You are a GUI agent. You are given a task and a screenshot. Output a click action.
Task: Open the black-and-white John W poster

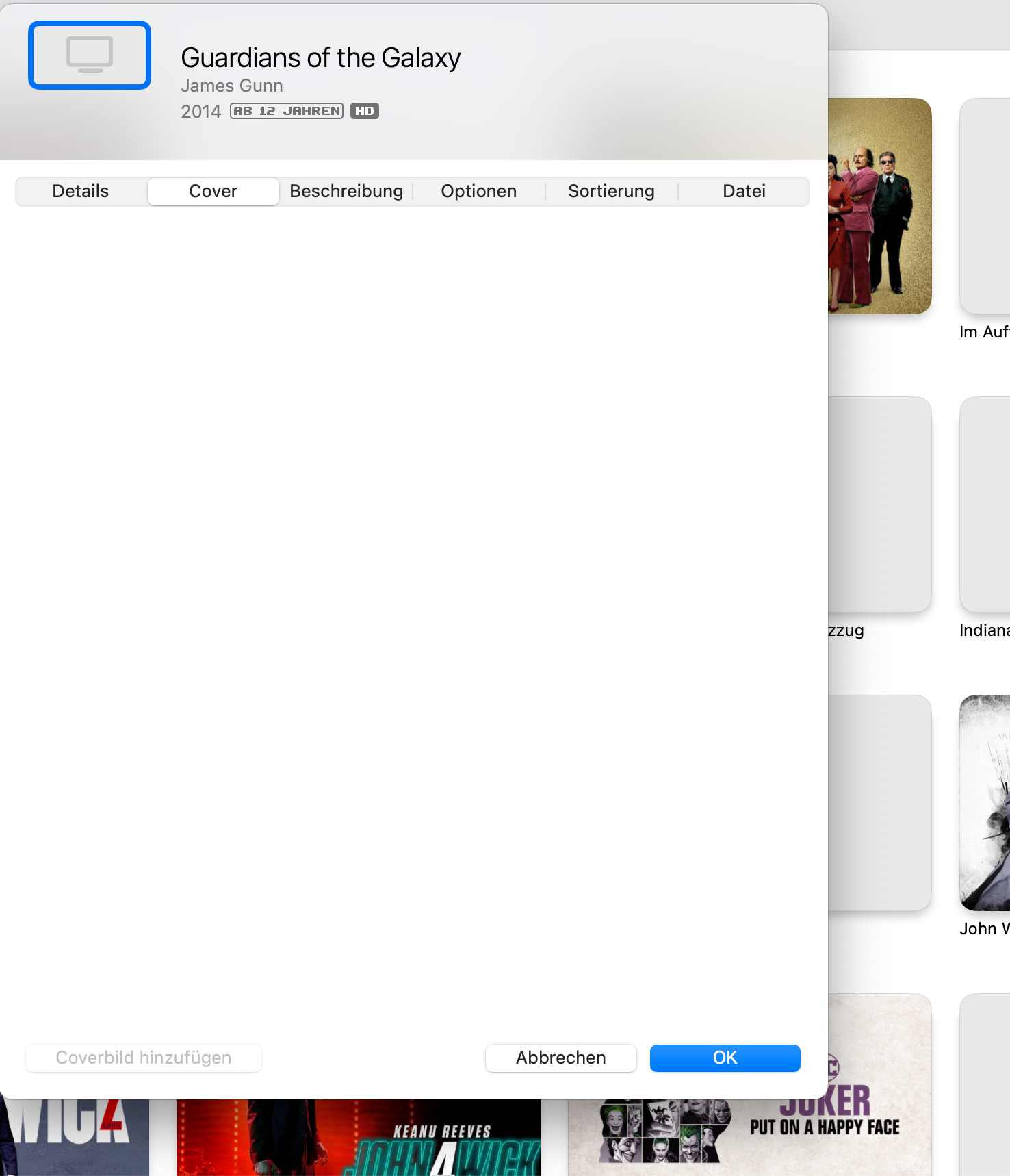[x=985, y=803]
